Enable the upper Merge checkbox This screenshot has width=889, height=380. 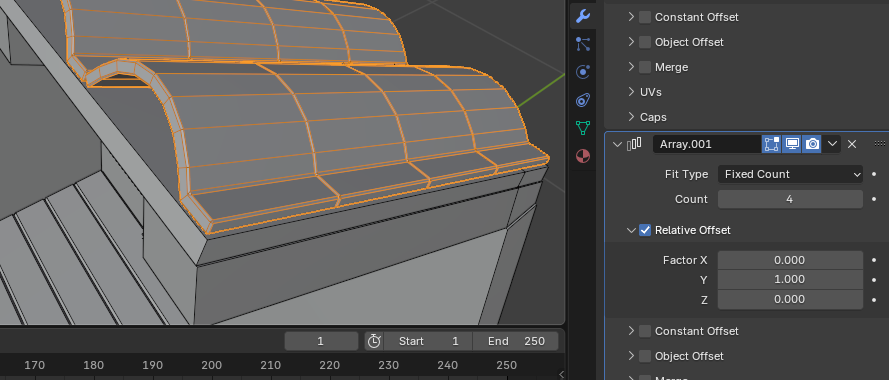[645, 67]
